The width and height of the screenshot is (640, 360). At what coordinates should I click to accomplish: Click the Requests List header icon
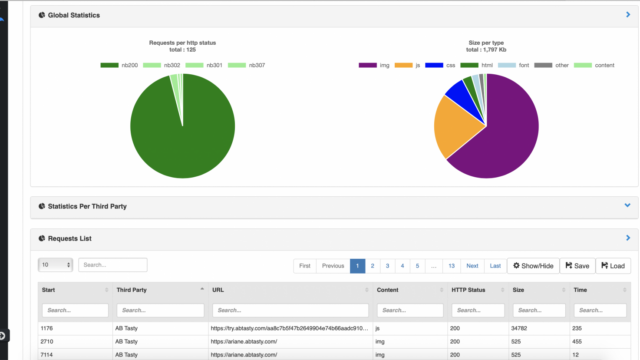[x=42, y=238]
